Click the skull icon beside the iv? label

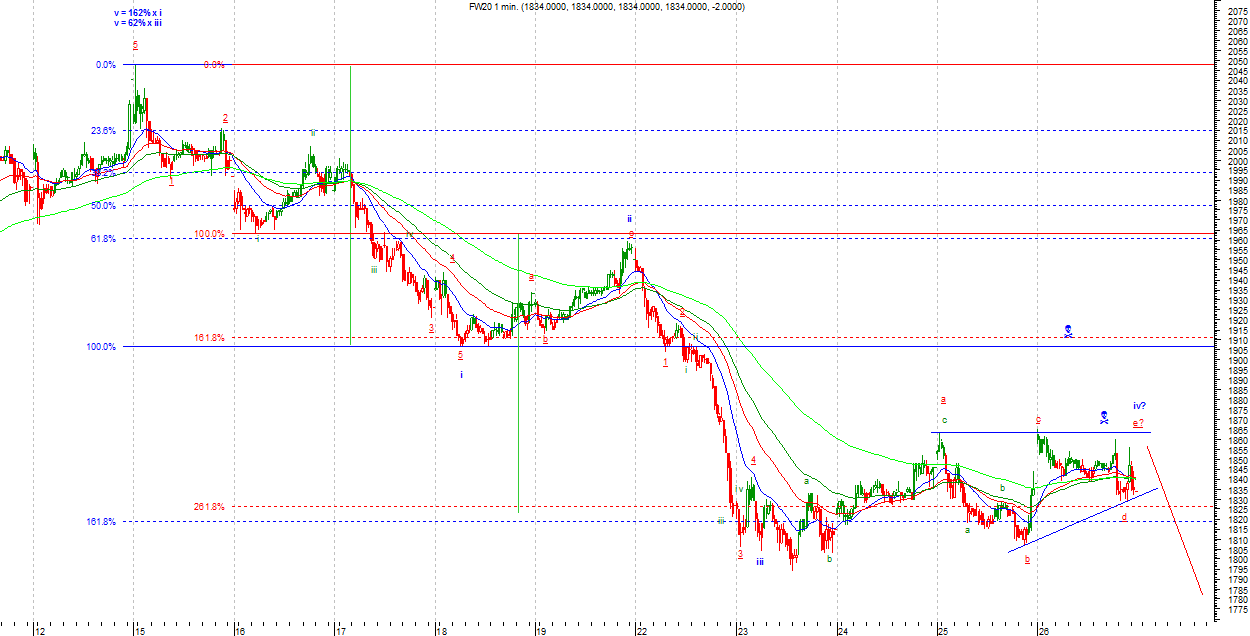tap(1104, 415)
